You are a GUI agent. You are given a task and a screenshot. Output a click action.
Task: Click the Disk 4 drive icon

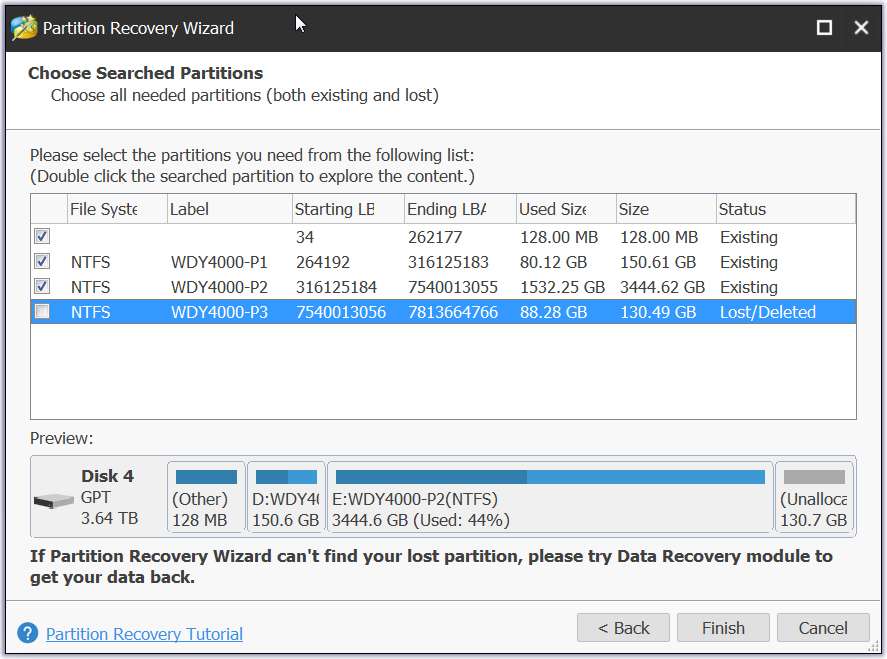click(54, 500)
